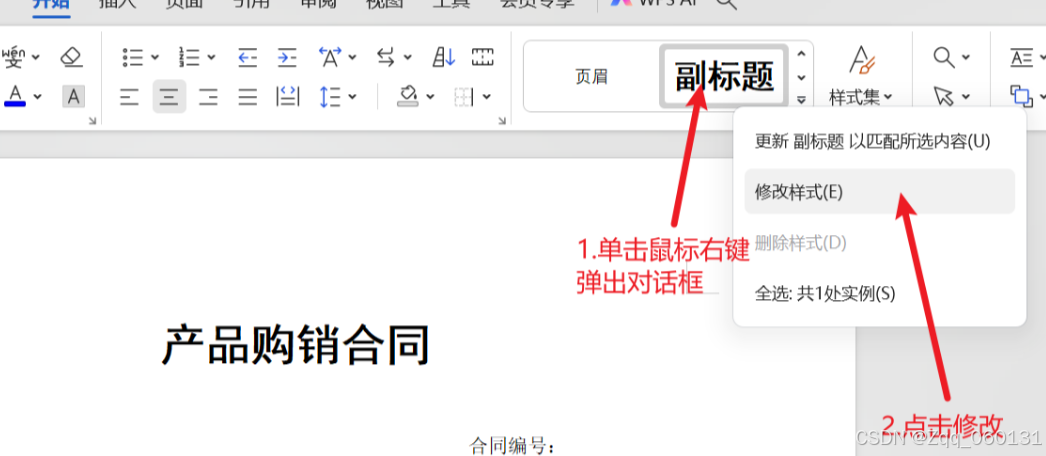
Task: Choose 修改样式(E) from context menu
Action: 879,192
